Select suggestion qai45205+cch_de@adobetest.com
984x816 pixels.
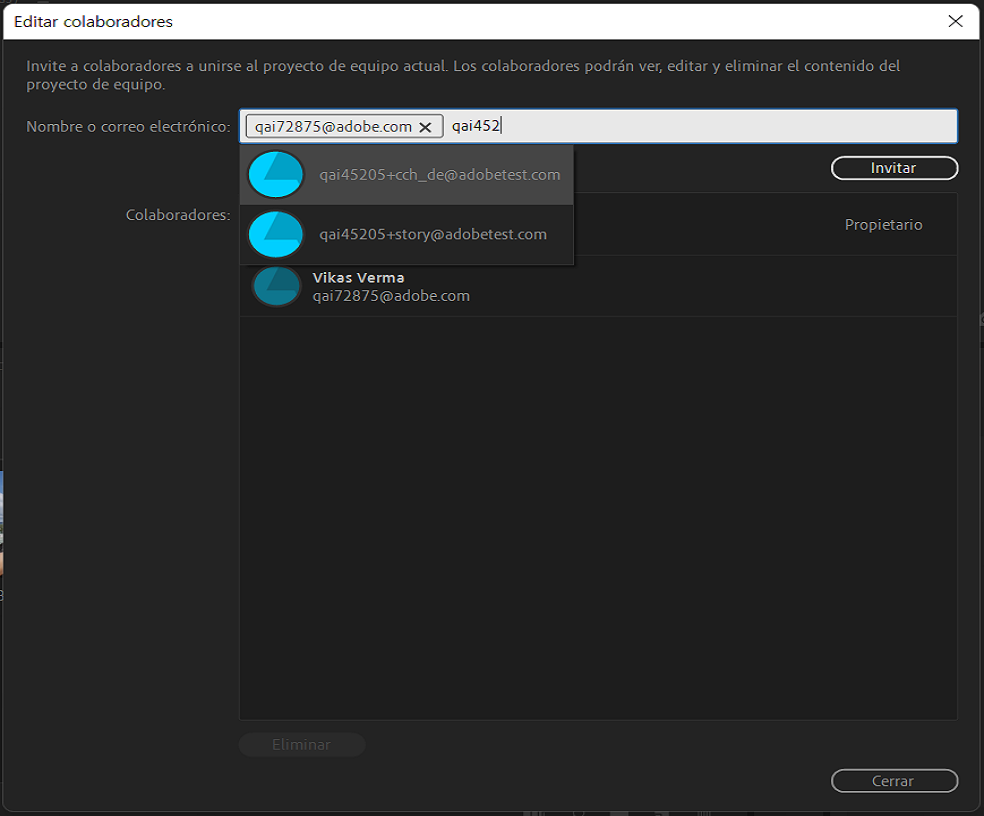407,175
